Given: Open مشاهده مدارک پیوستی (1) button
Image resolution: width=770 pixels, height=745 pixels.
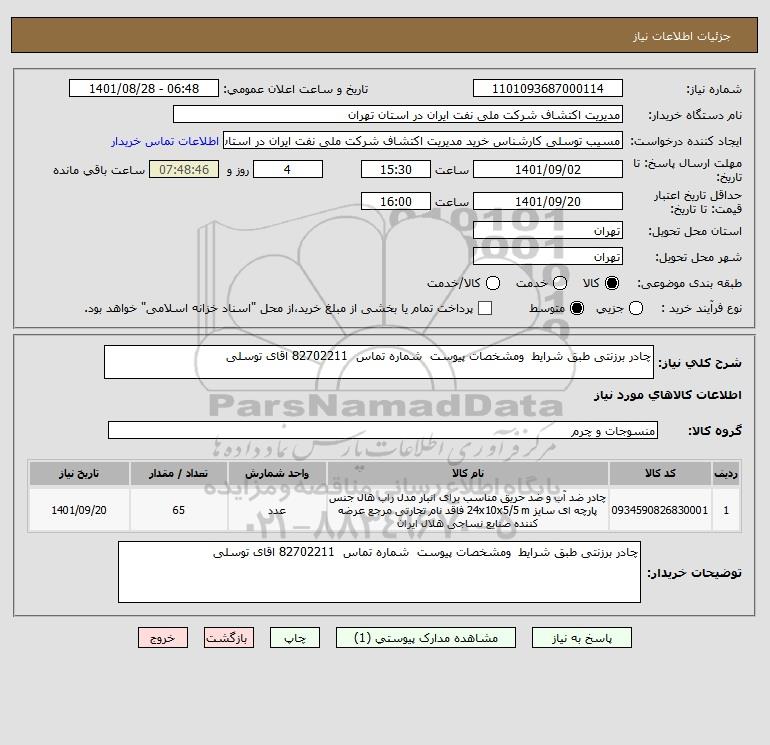Looking at the screenshot, I should pos(426,637).
